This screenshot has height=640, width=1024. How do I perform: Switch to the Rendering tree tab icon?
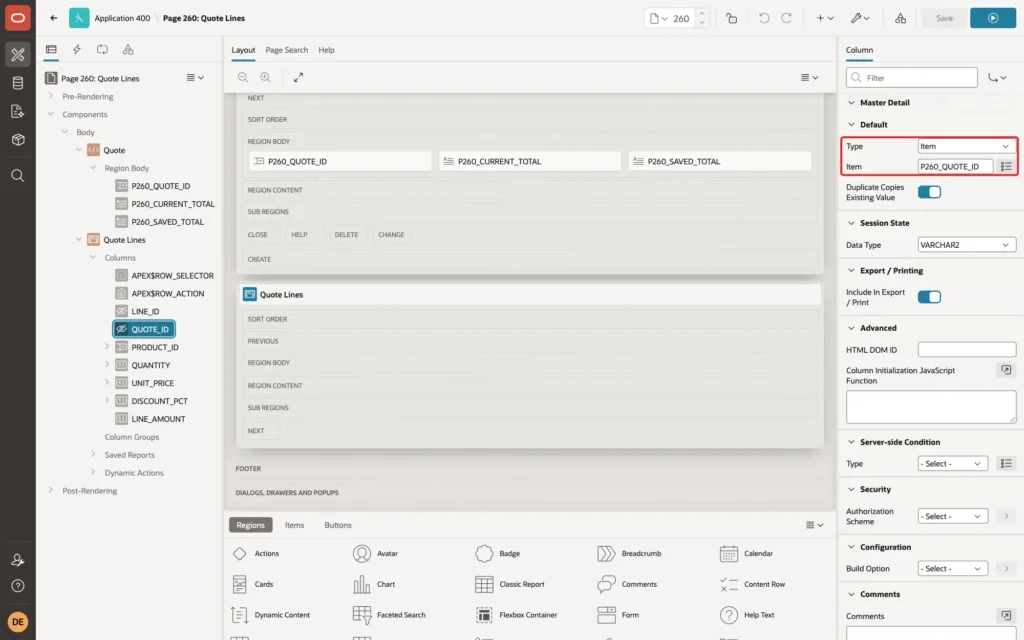coord(51,50)
